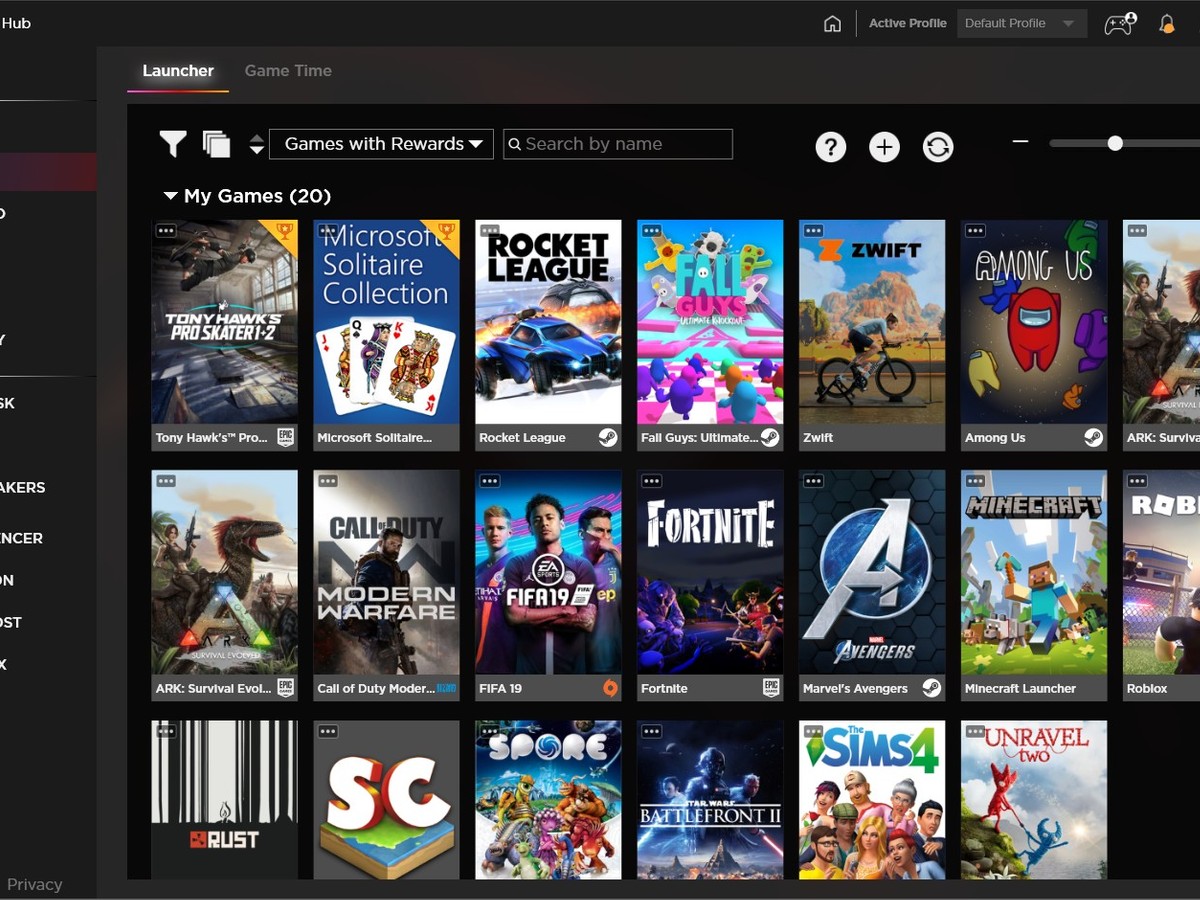
Task: Open three-dot menu on Rocket League tile
Action: point(490,231)
